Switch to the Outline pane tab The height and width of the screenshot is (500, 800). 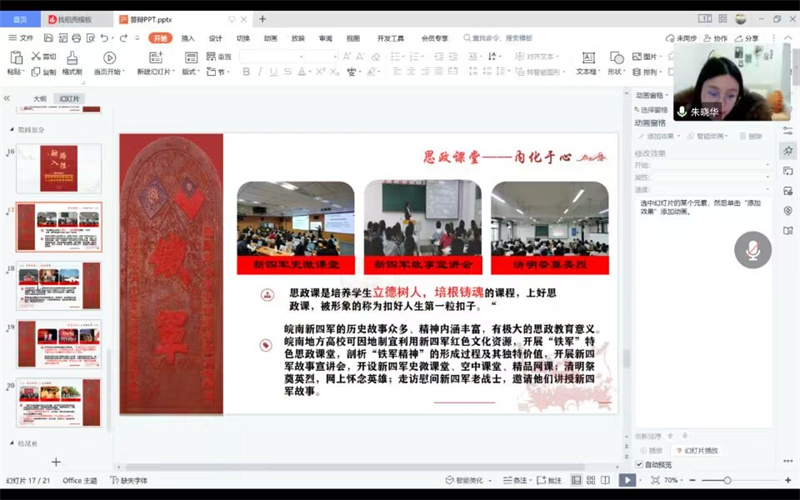coord(40,99)
